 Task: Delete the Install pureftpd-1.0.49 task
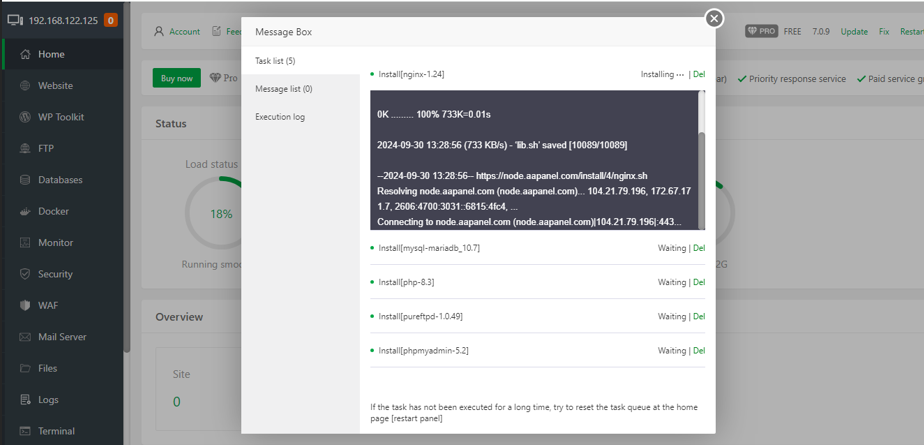click(x=699, y=317)
